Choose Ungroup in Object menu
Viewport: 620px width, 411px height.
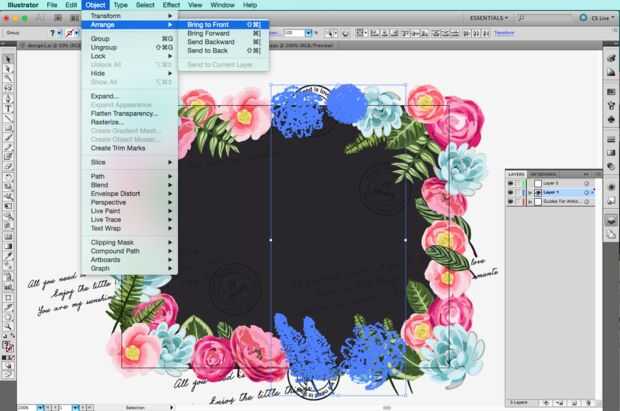click(x=129, y=47)
